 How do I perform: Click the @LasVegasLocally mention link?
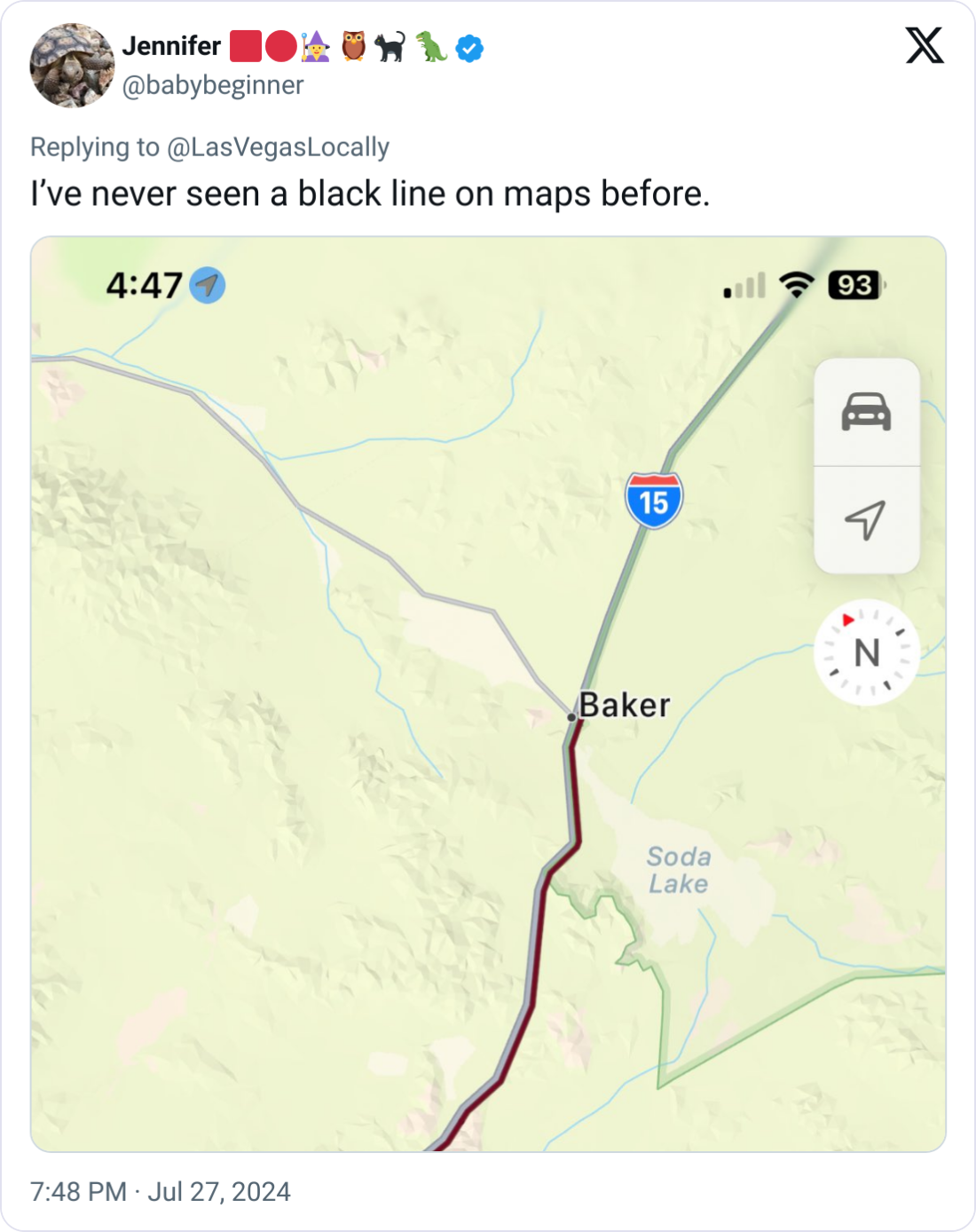click(278, 147)
